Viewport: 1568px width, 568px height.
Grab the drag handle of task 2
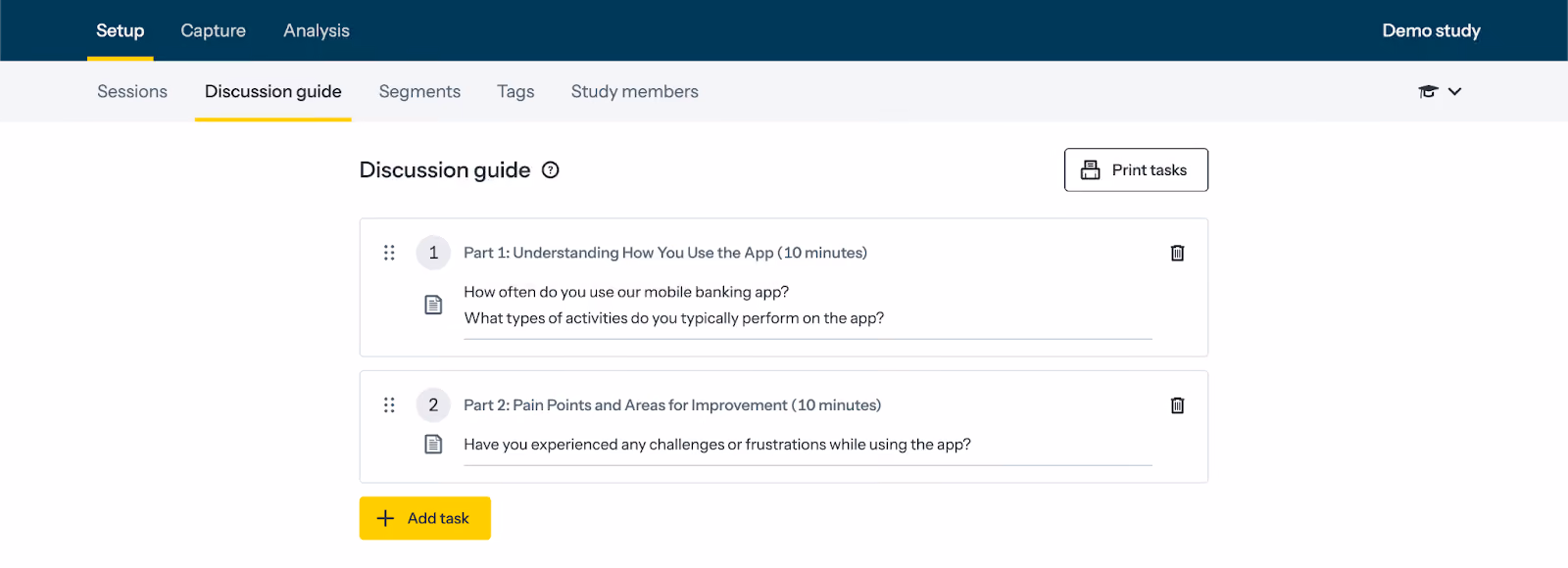click(x=389, y=405)
